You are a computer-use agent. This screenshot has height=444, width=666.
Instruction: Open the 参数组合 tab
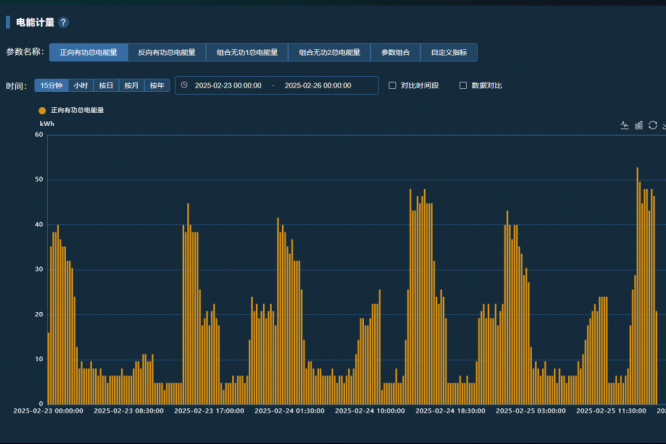pos(395,52)
